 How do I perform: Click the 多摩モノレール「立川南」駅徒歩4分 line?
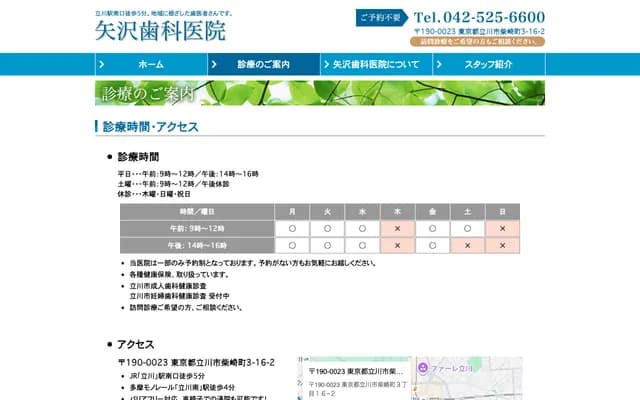click(x=182, y=387)
